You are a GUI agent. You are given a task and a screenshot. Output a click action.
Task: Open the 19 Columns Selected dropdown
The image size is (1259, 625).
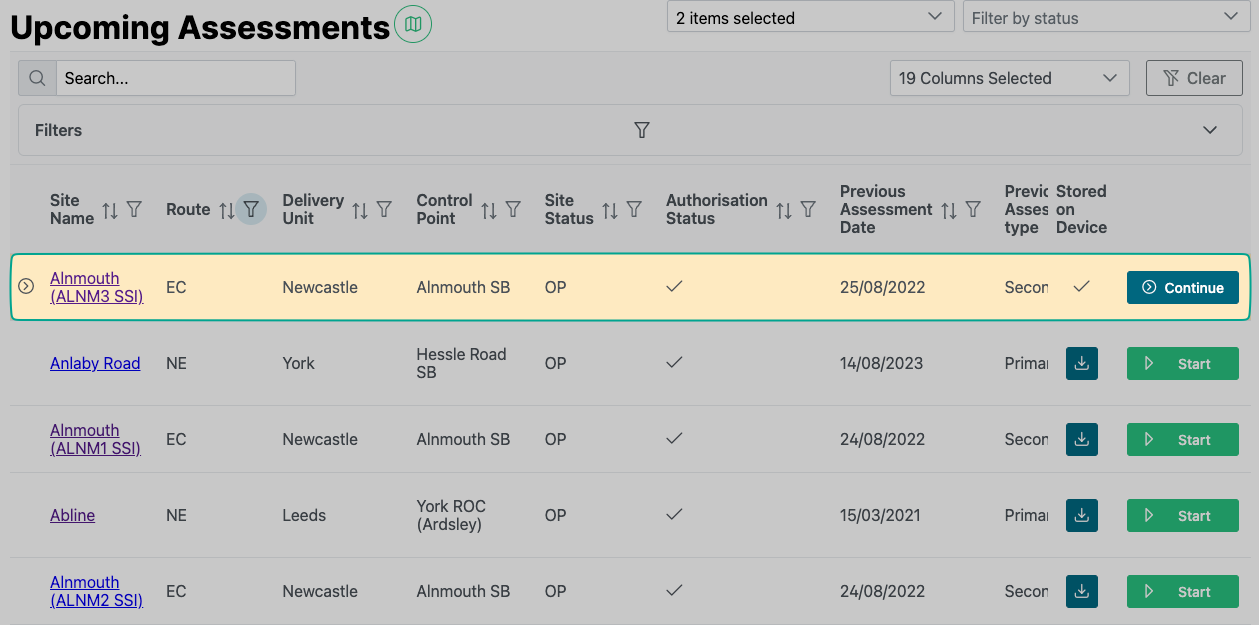[x=1009, y=78]
